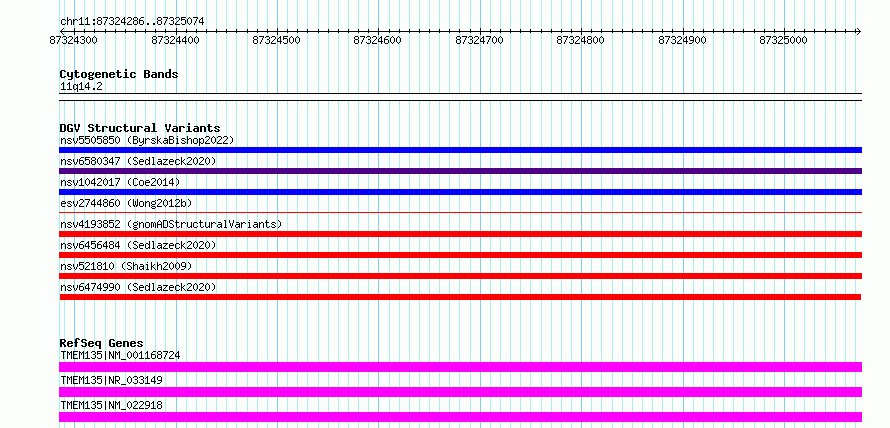Click ruler position 87324300
The image size is (890, 428).
(x=74, y=40)
